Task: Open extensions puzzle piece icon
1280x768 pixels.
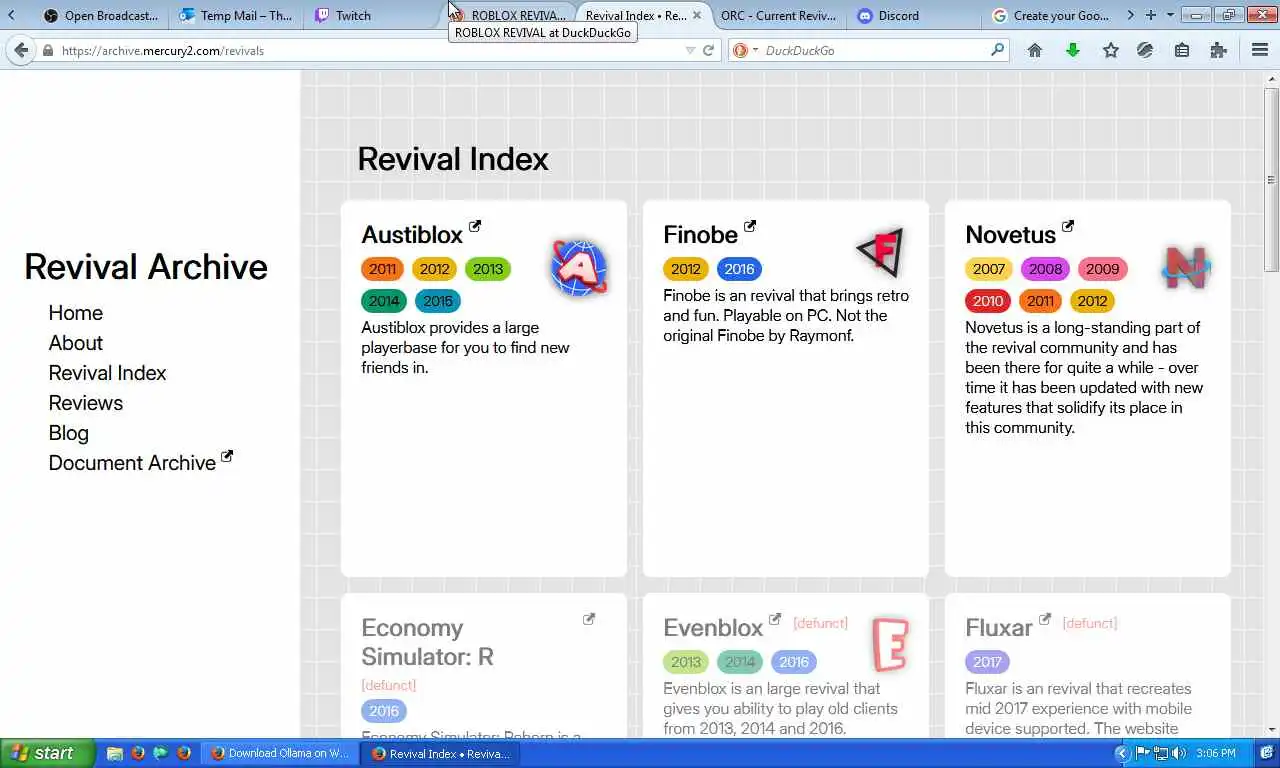Action: [x=1218, y=50]
